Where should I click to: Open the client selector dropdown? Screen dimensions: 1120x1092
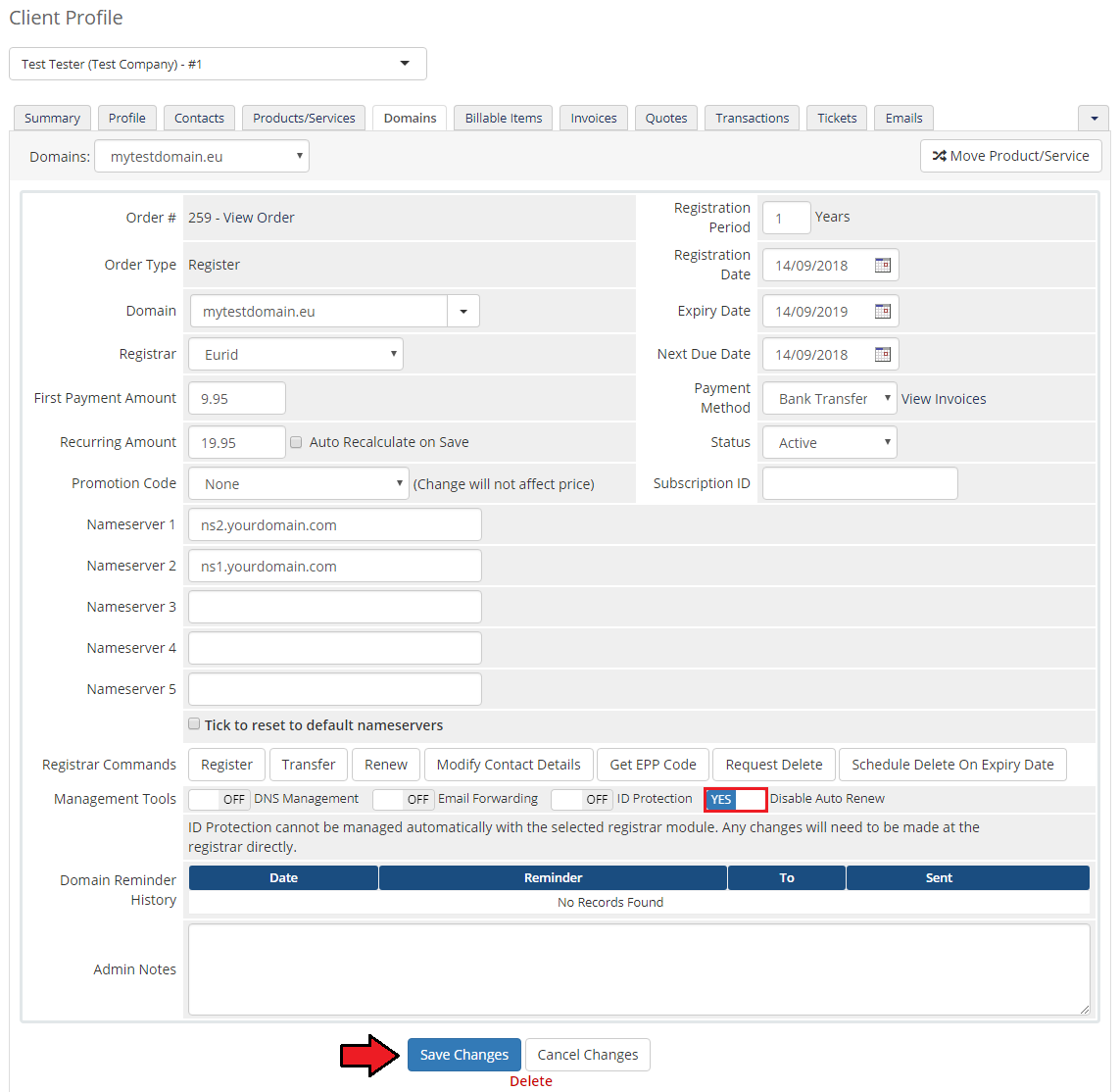(218, 64)
